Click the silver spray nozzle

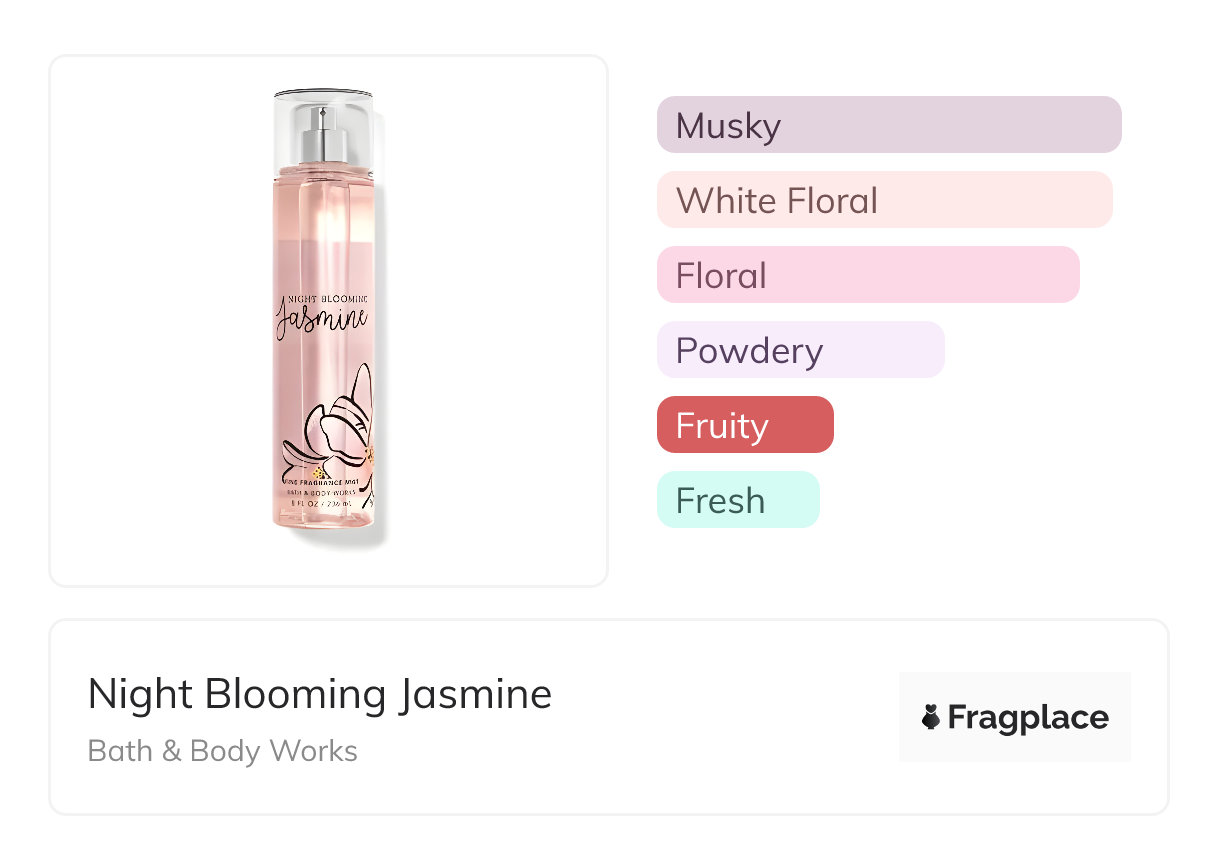tap(322, 135)
